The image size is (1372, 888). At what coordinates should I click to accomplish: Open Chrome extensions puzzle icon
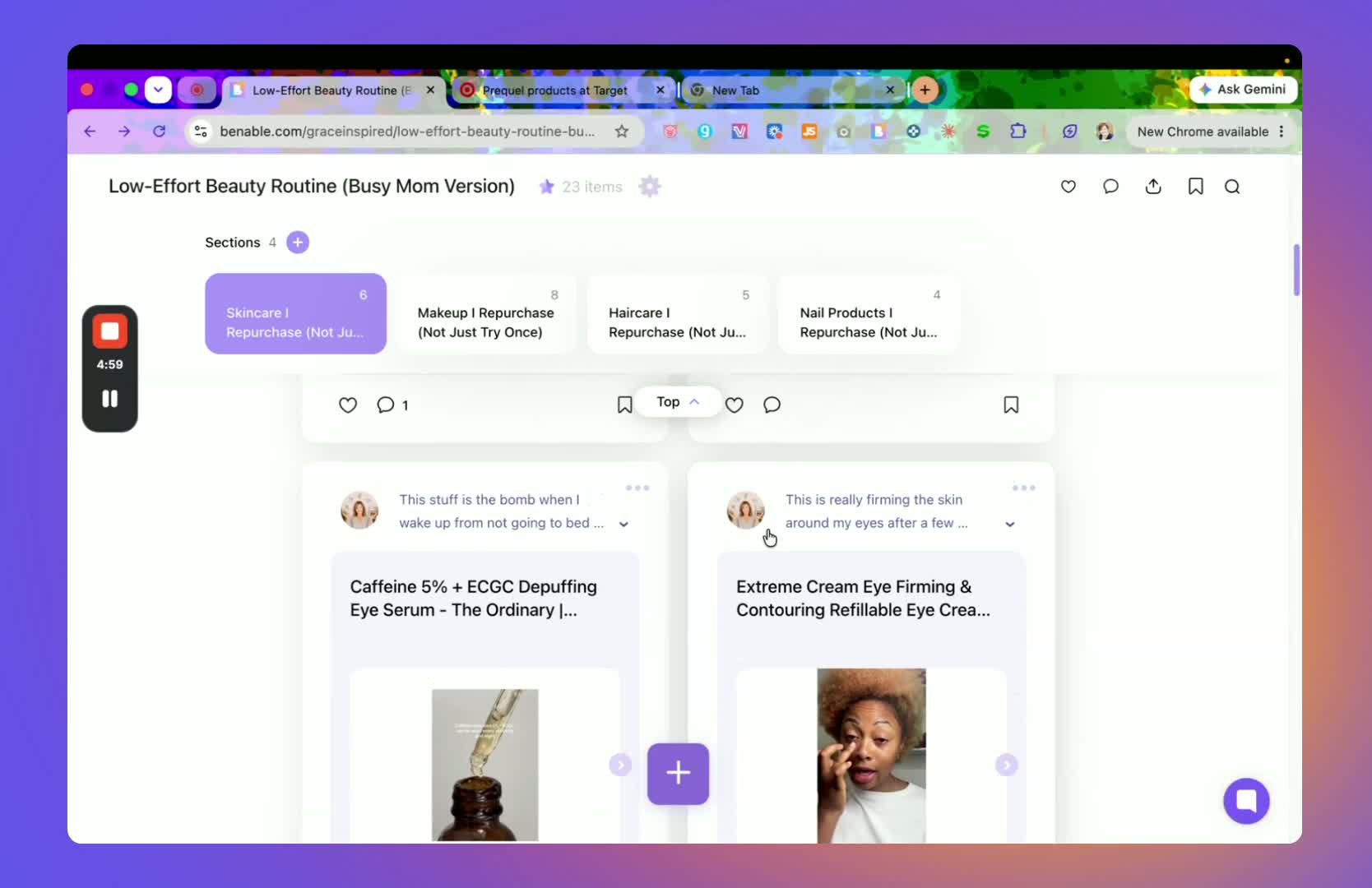tap(1018, 132)
